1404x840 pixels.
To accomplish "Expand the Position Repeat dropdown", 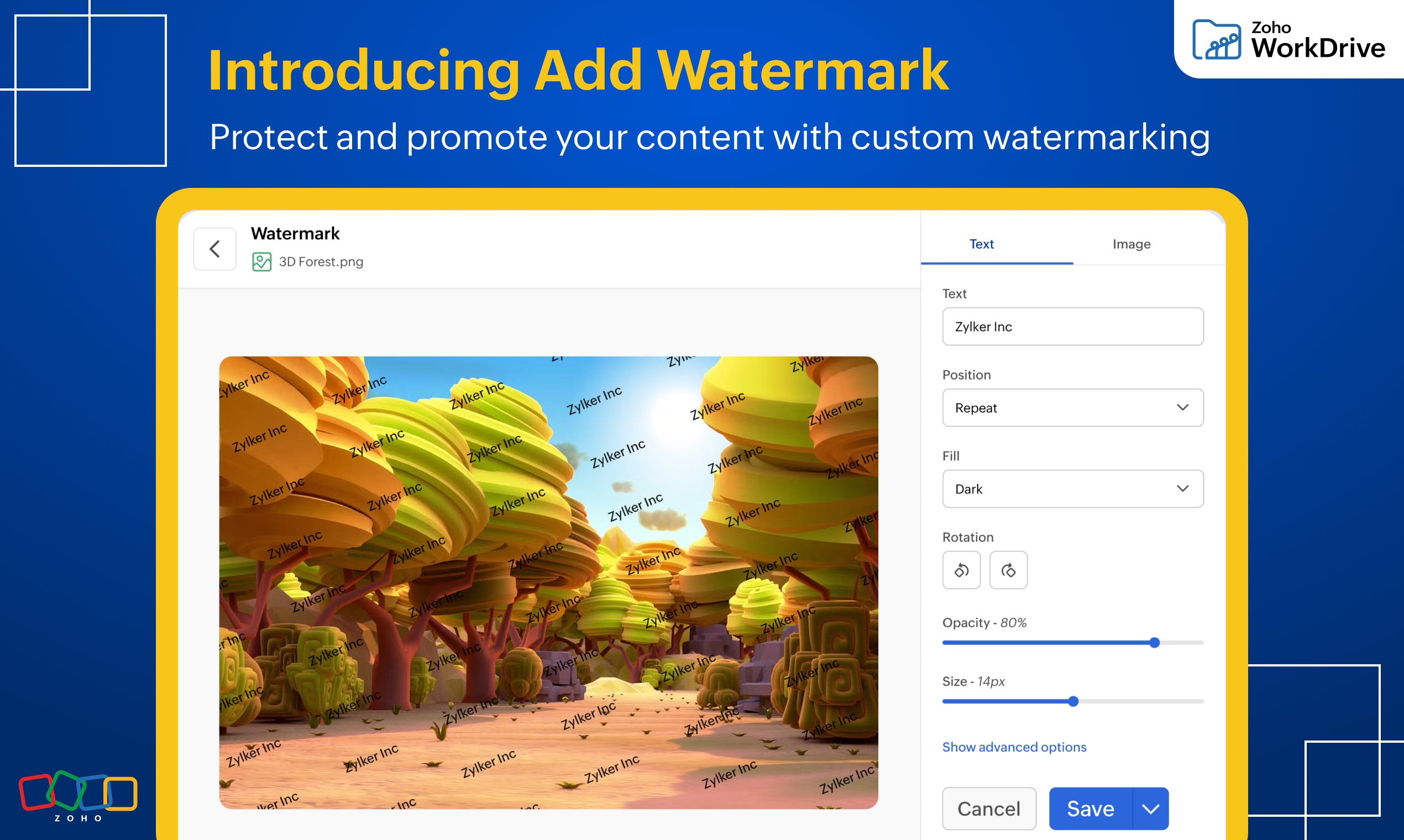I will coord(1072,407).
